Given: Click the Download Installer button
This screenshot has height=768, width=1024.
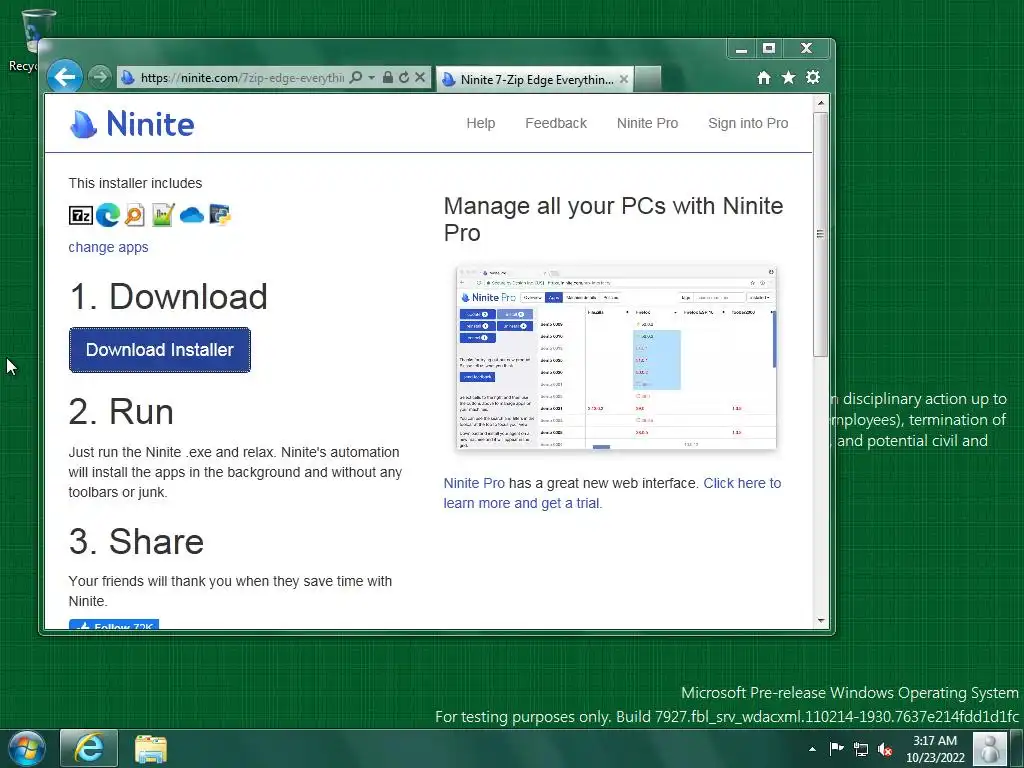Looking at the screenshot, I should [160, 350].
